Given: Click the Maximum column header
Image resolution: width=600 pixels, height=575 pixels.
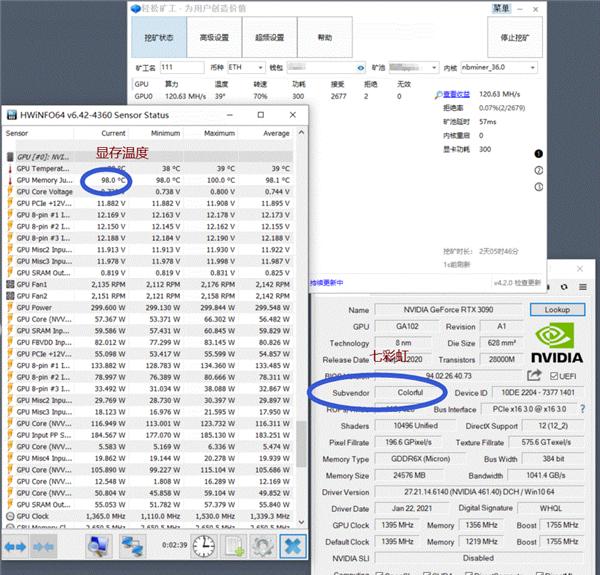Looking at the screenshot, I should click(220, 133).
